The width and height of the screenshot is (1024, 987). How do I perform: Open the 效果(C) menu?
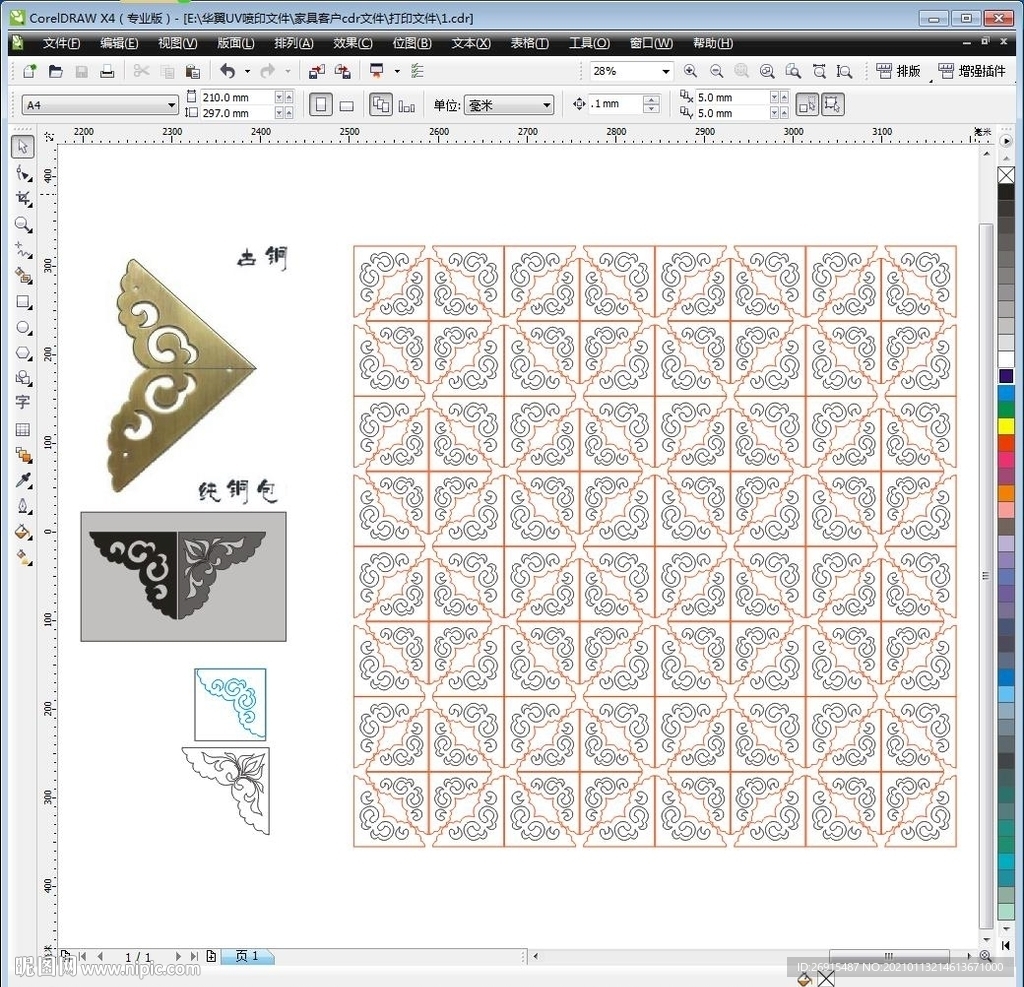tap(352, 43)
